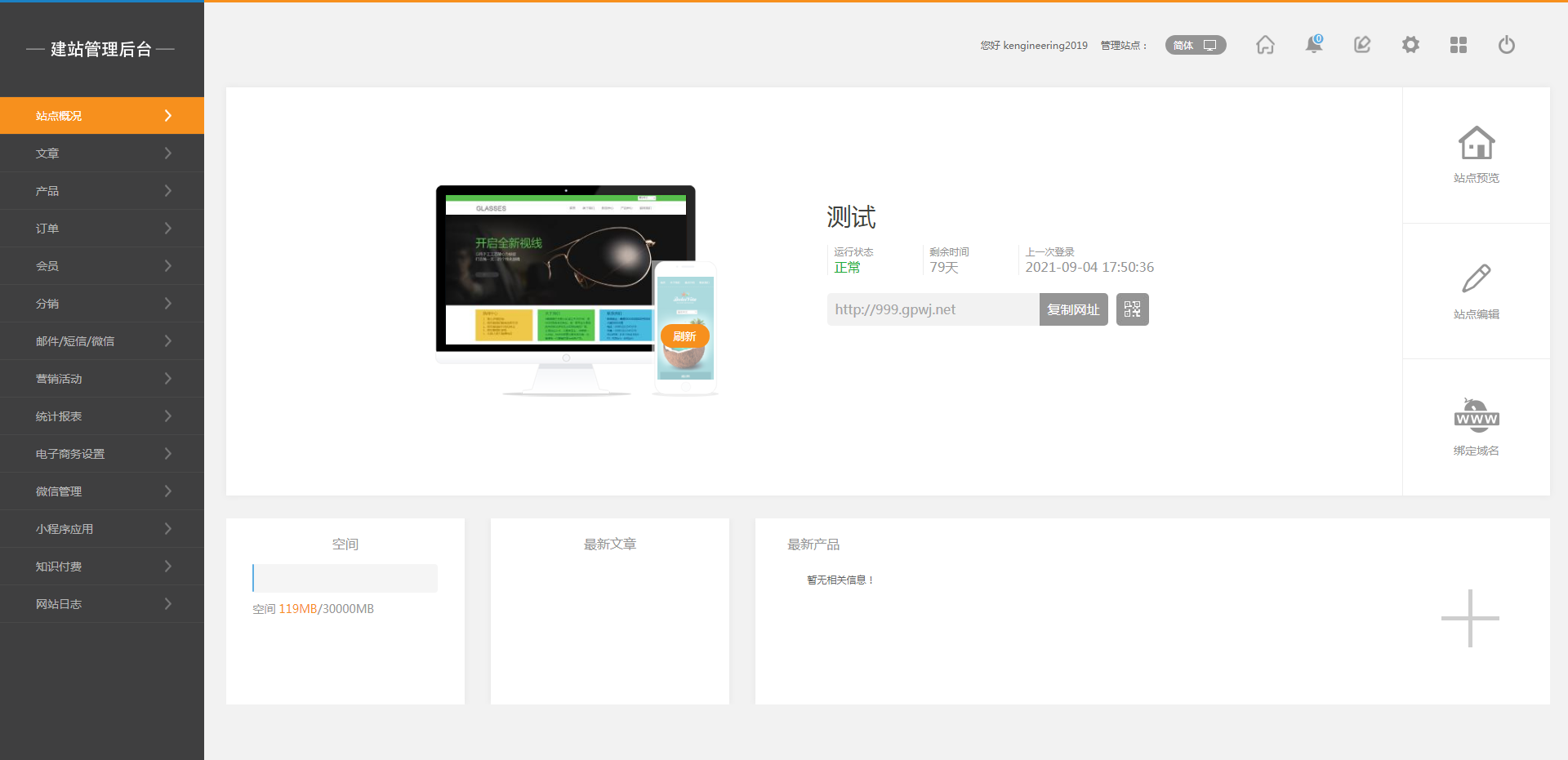Click the power logout icon
Image resolution: width=1568 pixels, height=760 pixels.
[1507, 45]
